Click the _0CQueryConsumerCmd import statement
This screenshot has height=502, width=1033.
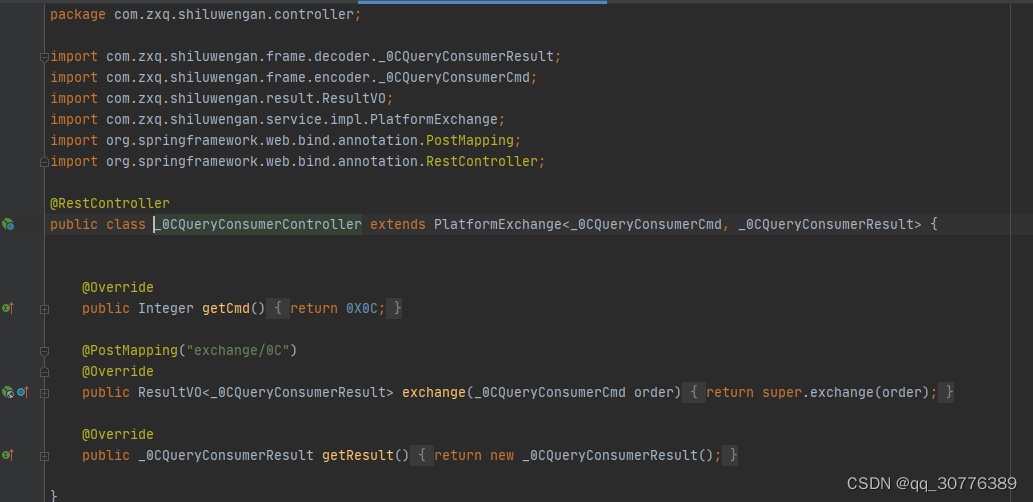(294, 78)
